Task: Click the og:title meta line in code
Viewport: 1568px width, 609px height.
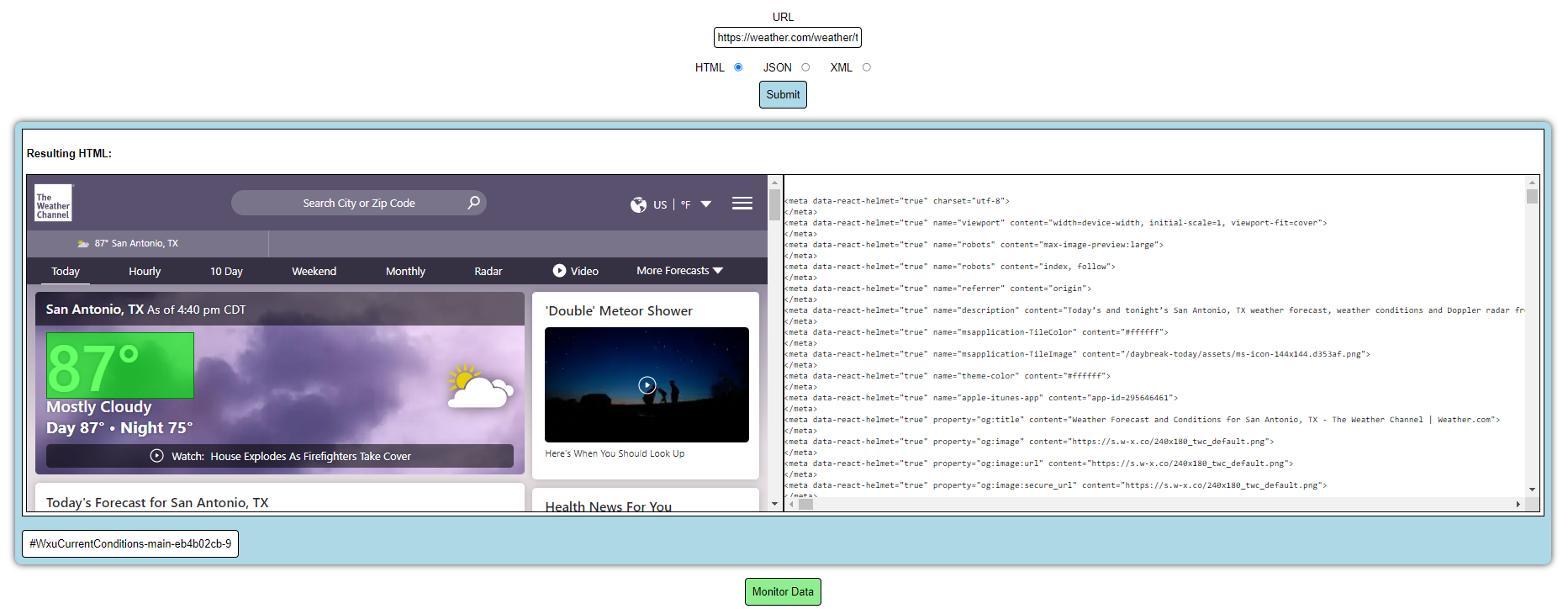Action: point(1142,420)
